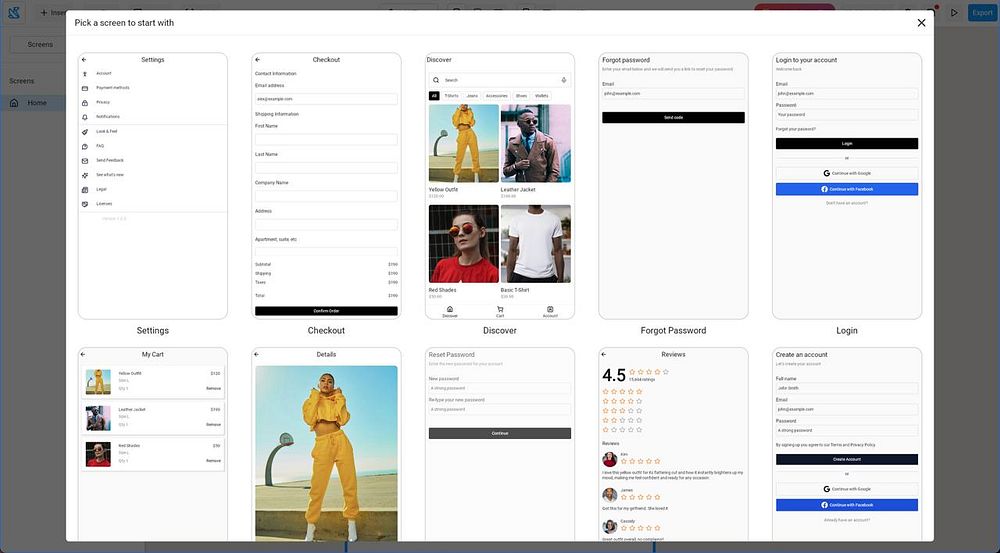This screenshot has width=1000, height=553.
Task: Click the 'Login' caption below its template
Action: tap(846, 330)
